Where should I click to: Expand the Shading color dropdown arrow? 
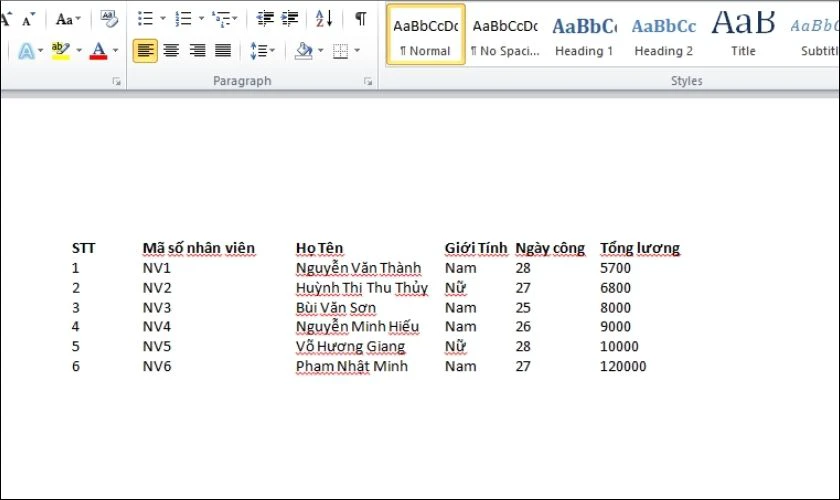coord(321,51)
